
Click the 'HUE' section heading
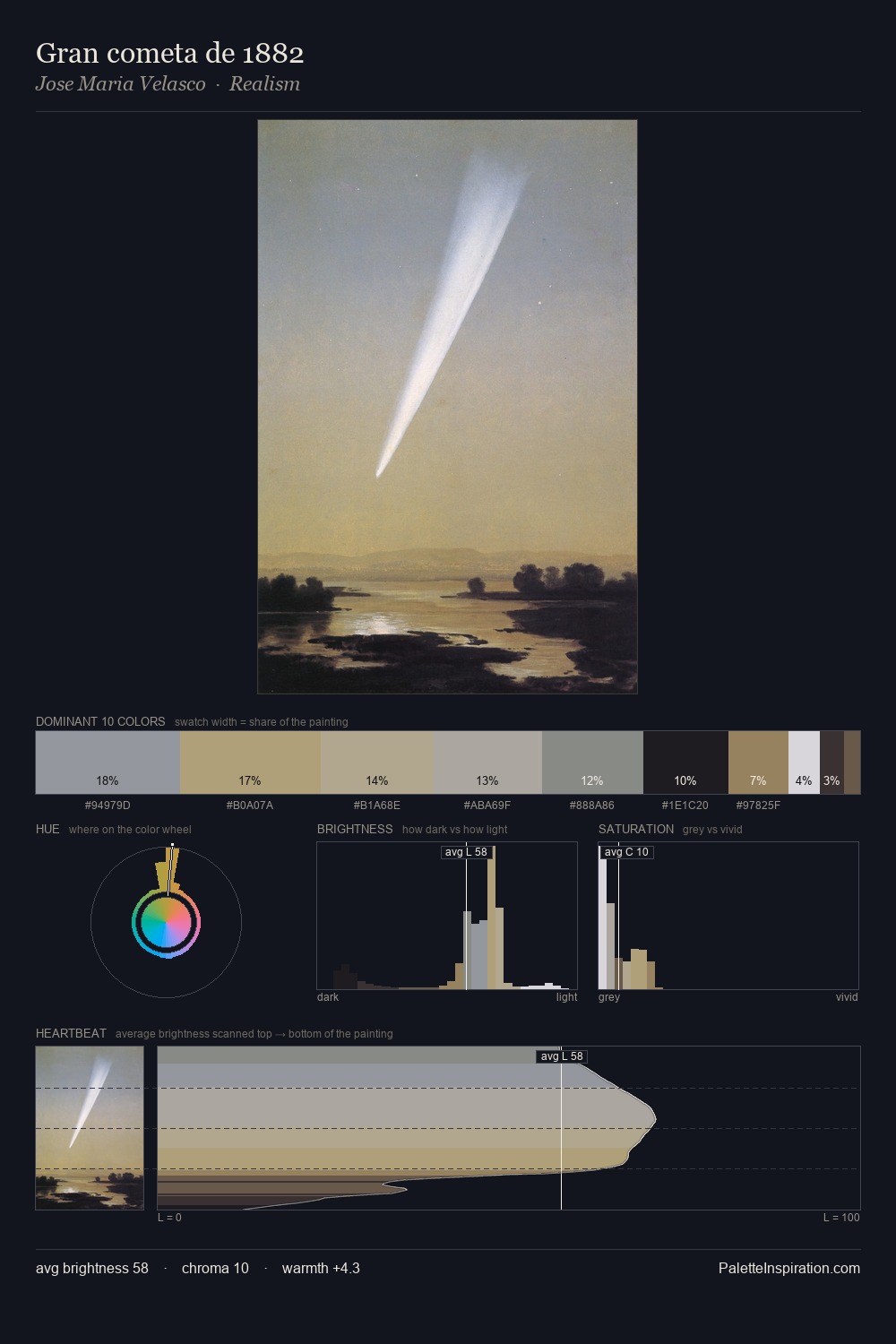pos(47,829)
